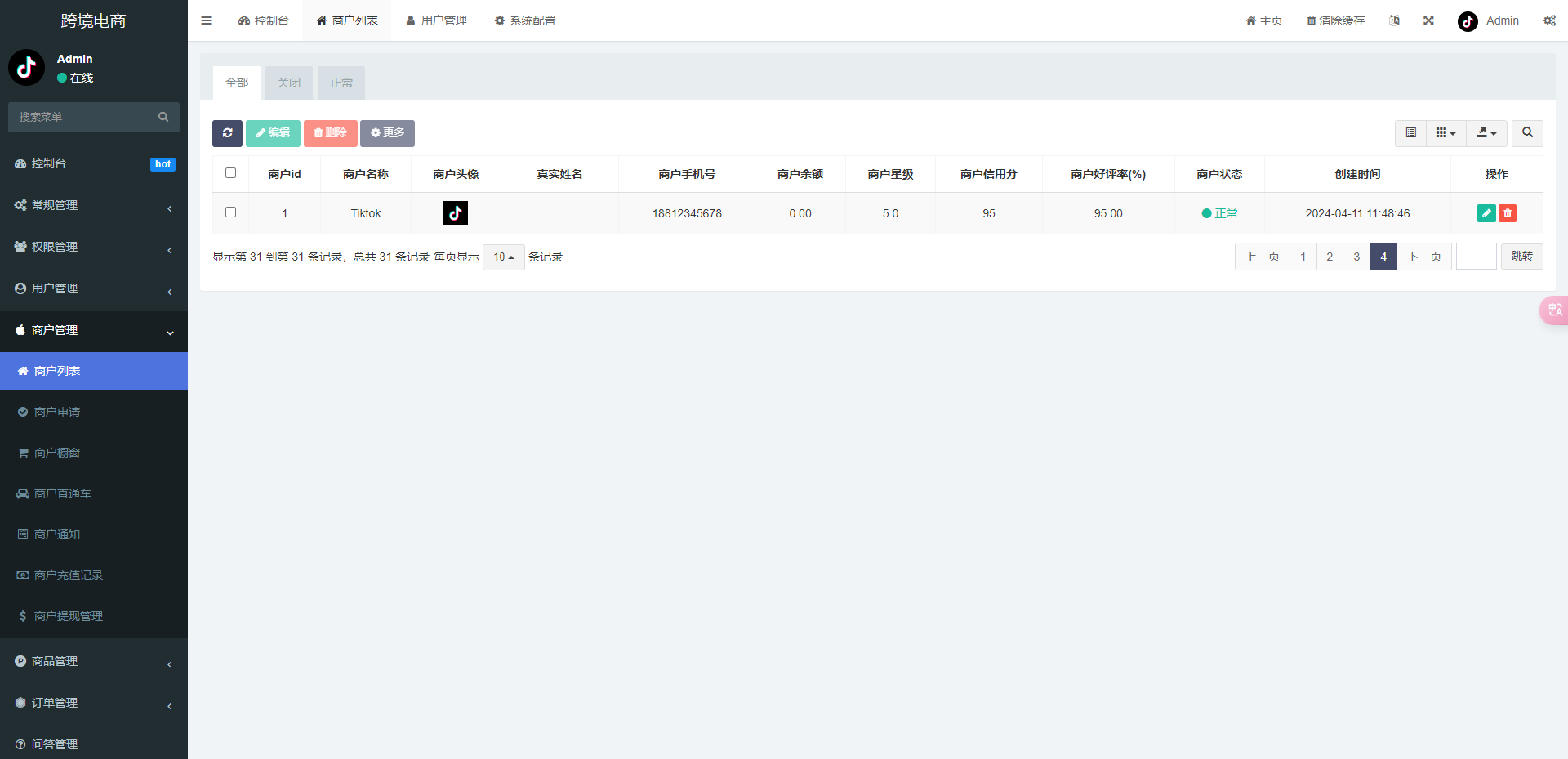Click the fullscreen expand icon
1568x759 pixels.
point(1428,20)
